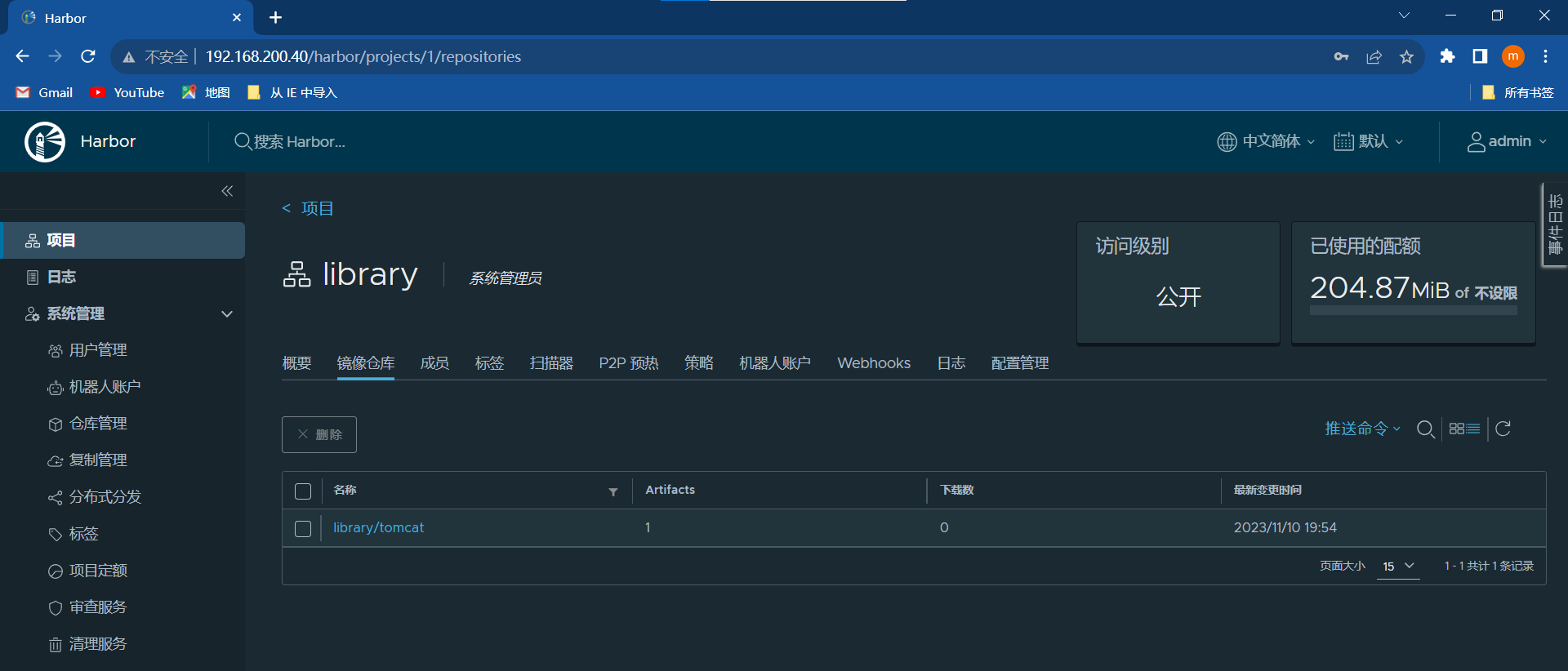Click the admin user avatar icon
Viewport: 1568px width, 671px height.
point(1477,142)
